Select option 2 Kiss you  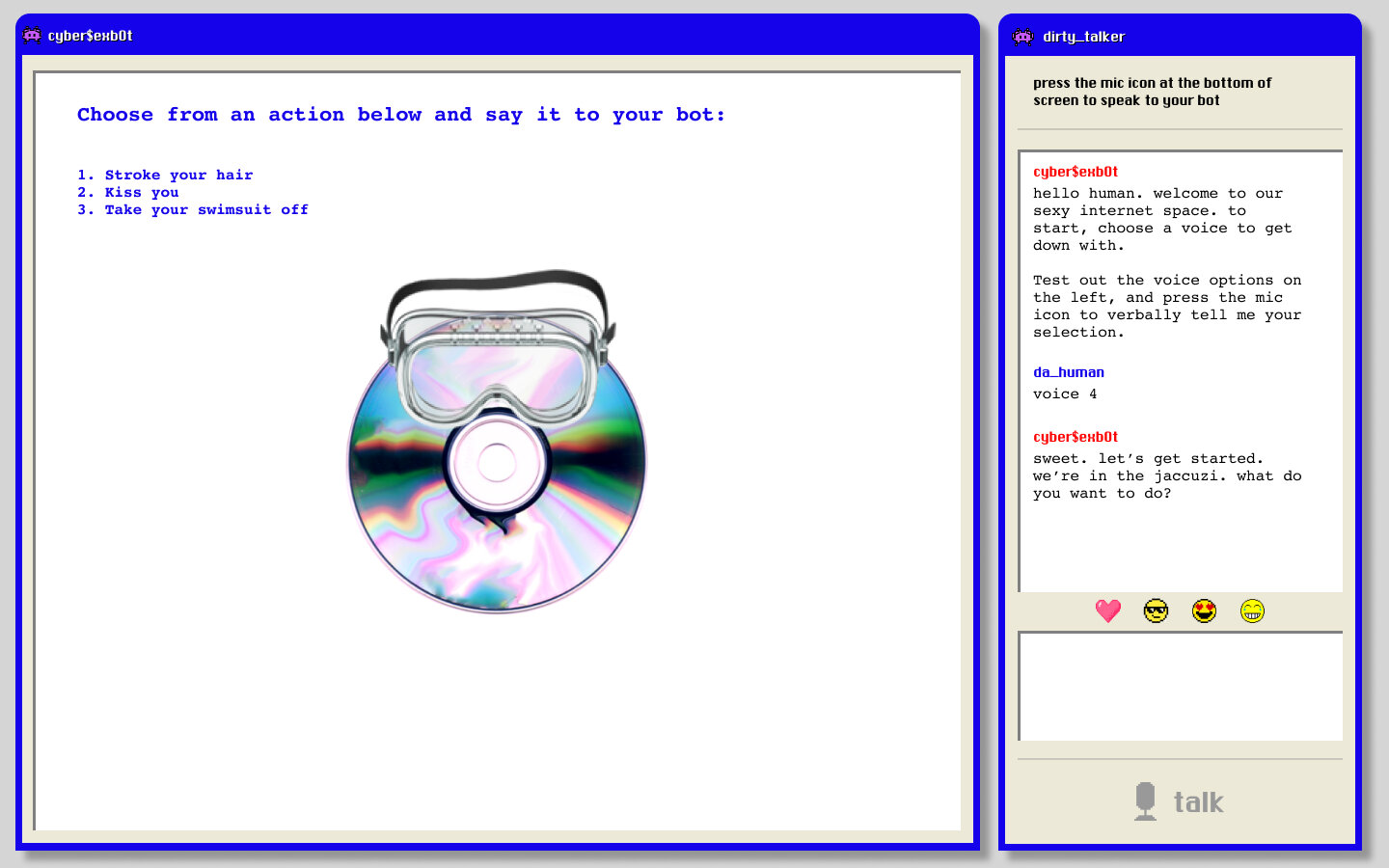(x=128, y=192)
